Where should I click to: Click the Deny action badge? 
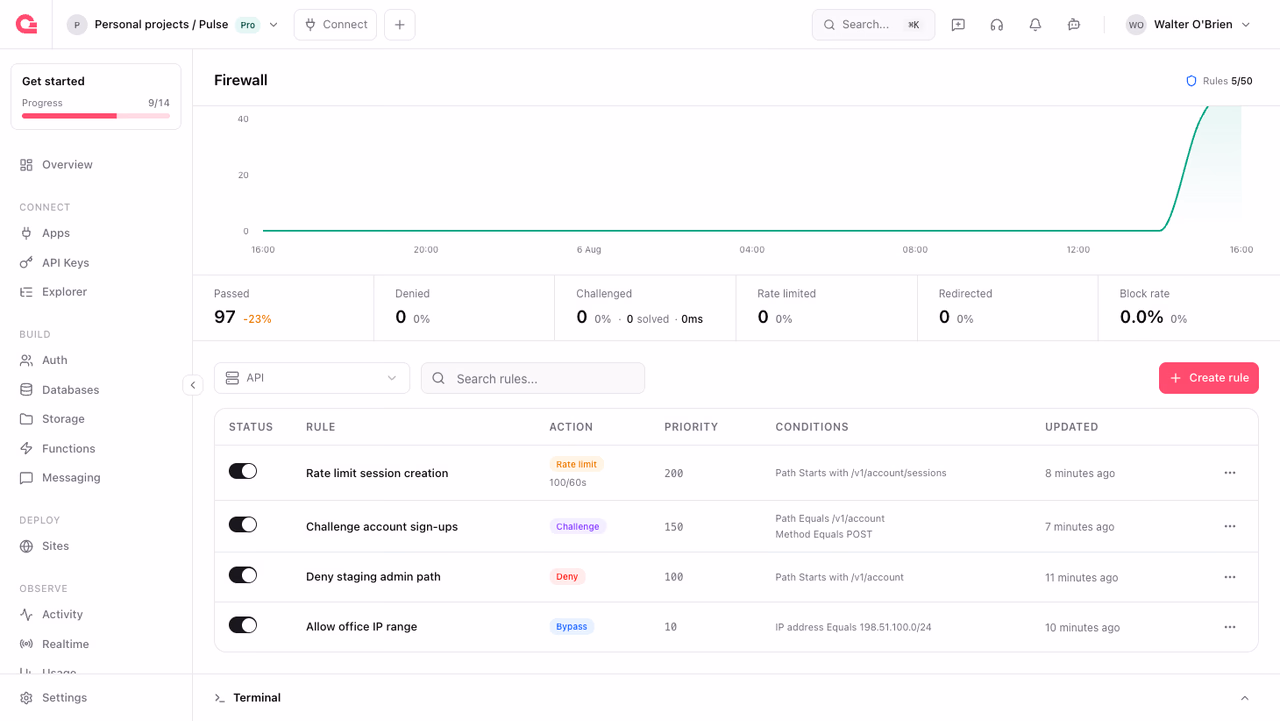pyautogui.click(x=567, y=577)
